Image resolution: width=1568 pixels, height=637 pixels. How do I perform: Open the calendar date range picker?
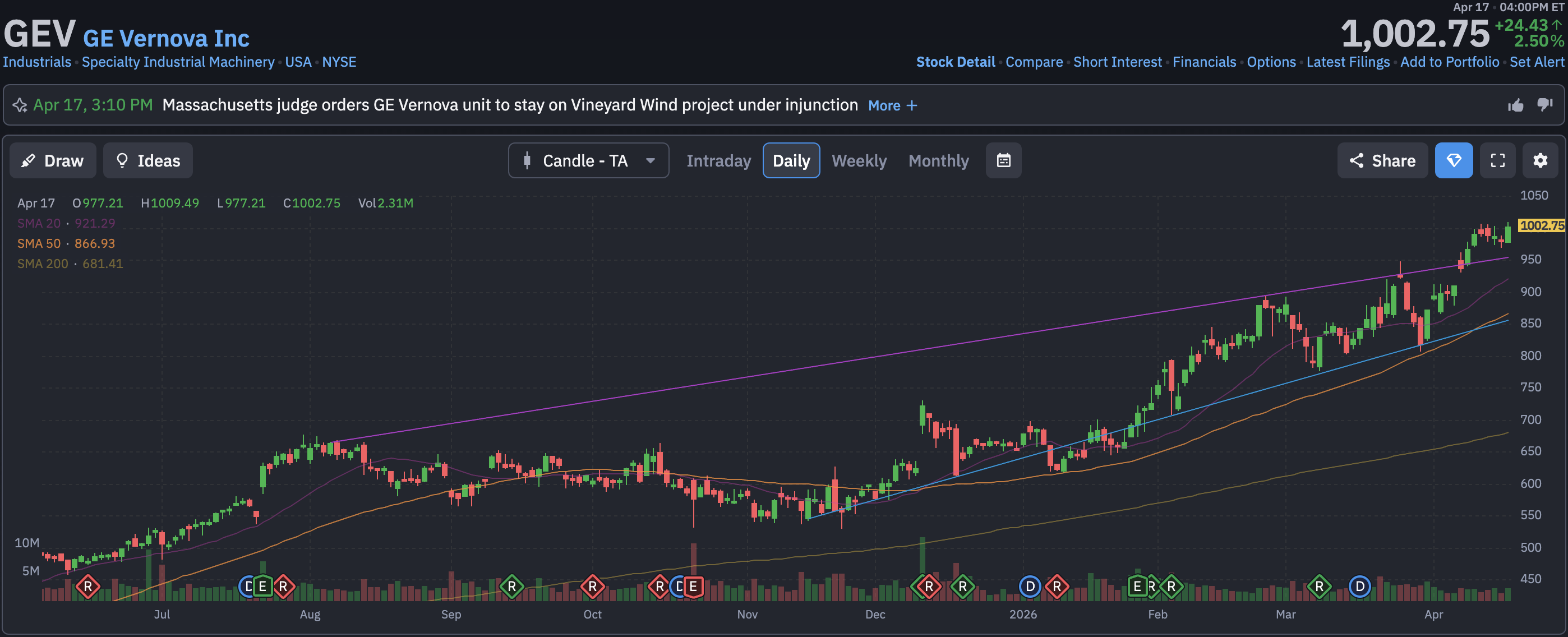point(1003,160)
